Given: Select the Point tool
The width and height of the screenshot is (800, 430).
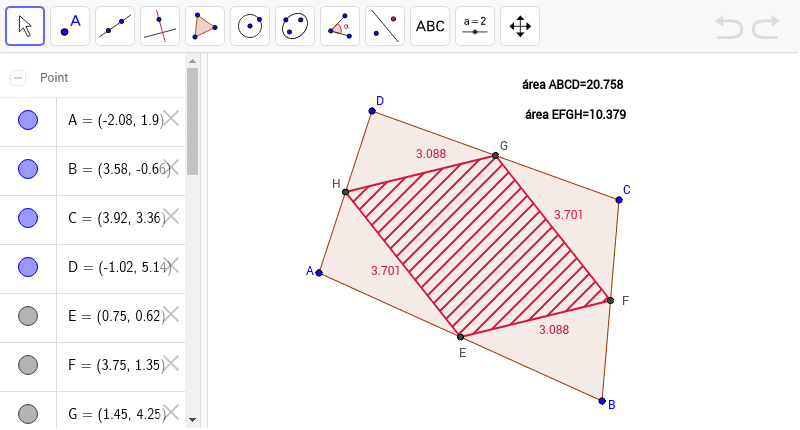Looking at the screenshot, I should coord(70,26).
